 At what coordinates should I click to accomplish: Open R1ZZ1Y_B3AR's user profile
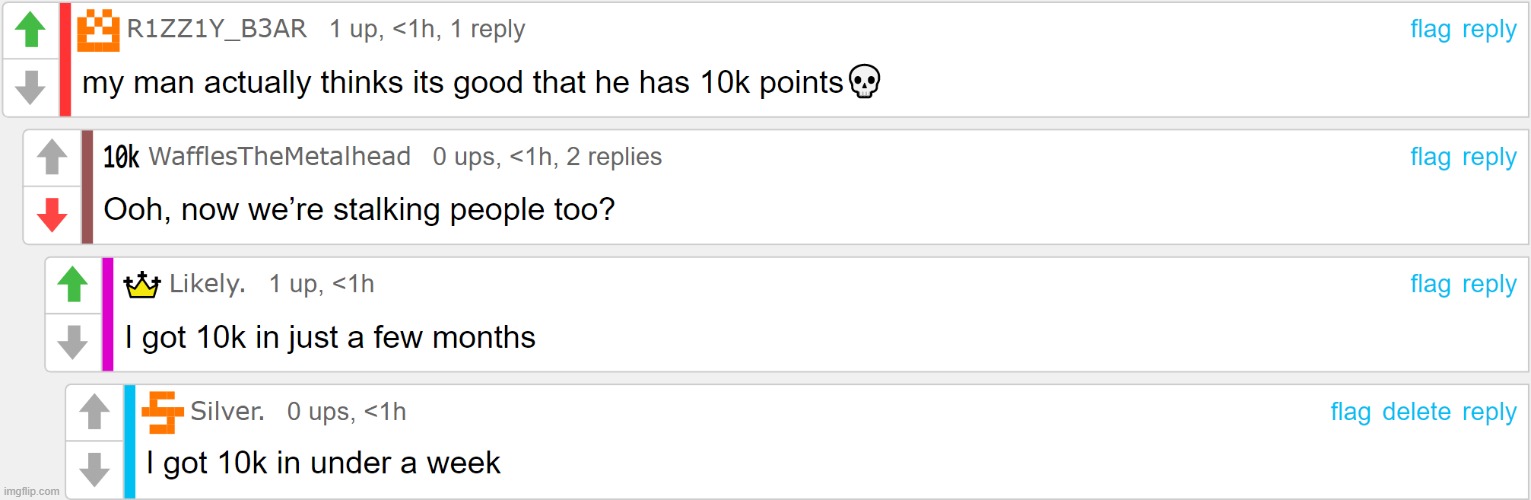click(x=217, y=30)
